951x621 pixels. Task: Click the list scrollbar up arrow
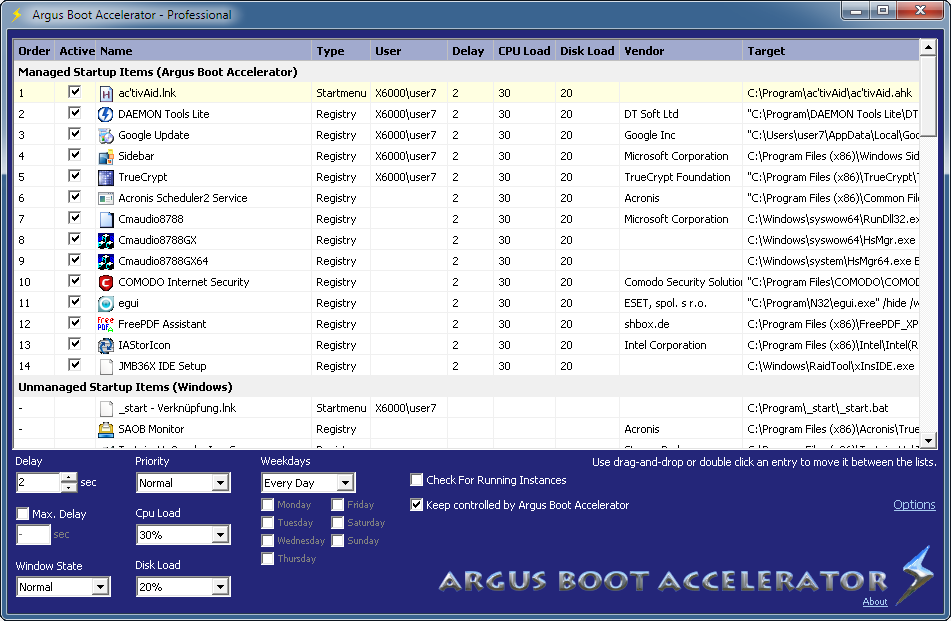click(x=928, y=48)
